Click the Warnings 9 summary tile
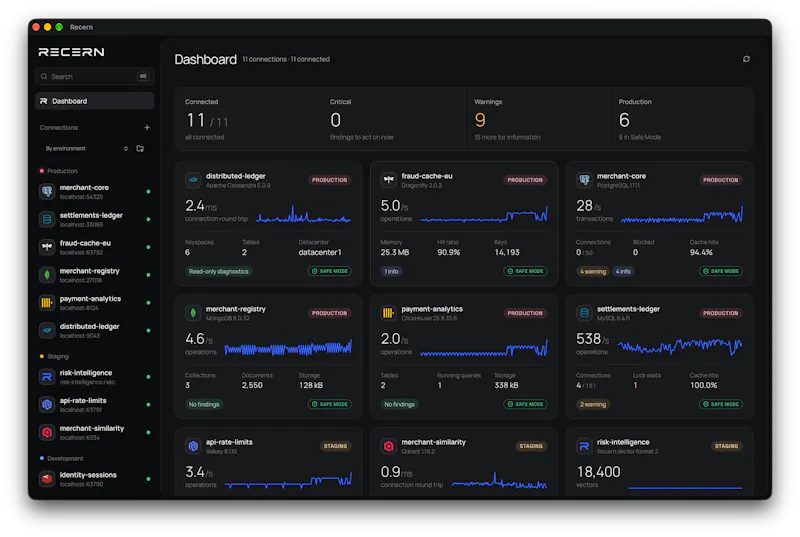This screenshot has height=537, width=800. click(536, 119)
